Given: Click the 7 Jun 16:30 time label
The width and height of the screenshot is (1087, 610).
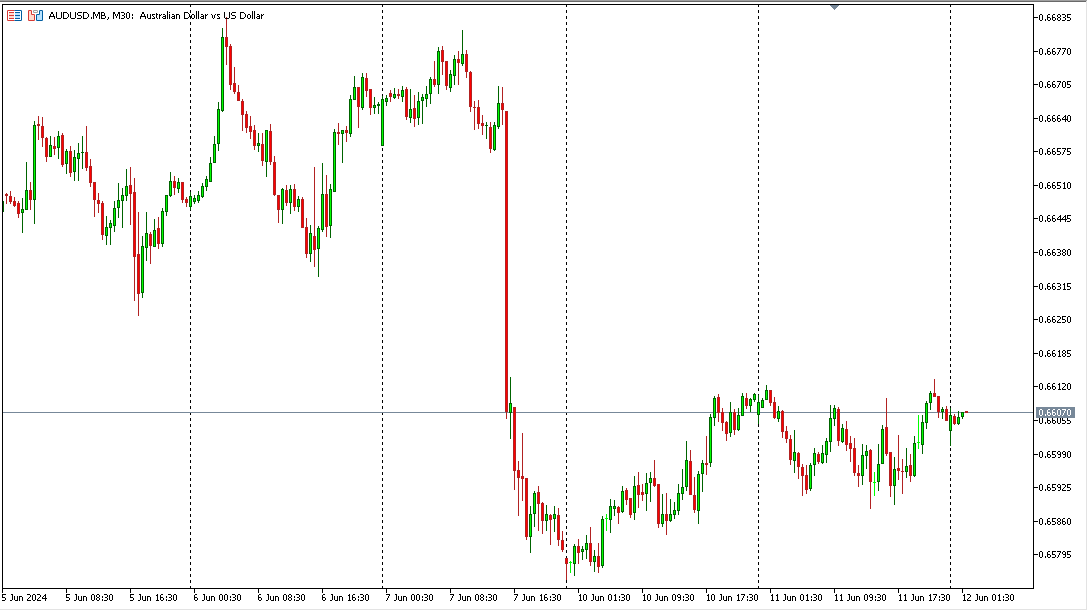Looking at the screenshot, I should coord(539,598).
